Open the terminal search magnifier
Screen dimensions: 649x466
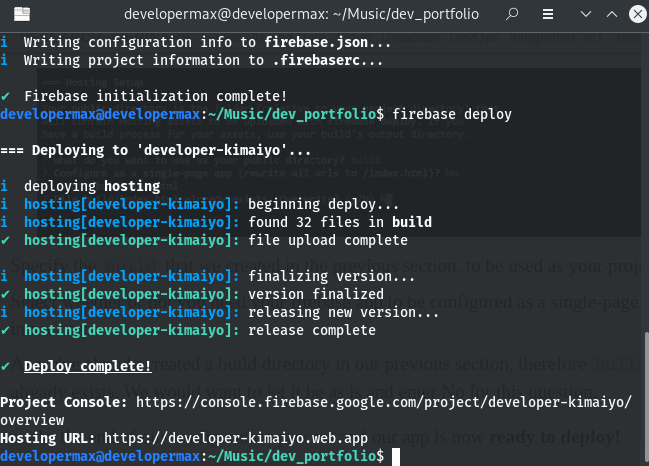tap(512, 14)
